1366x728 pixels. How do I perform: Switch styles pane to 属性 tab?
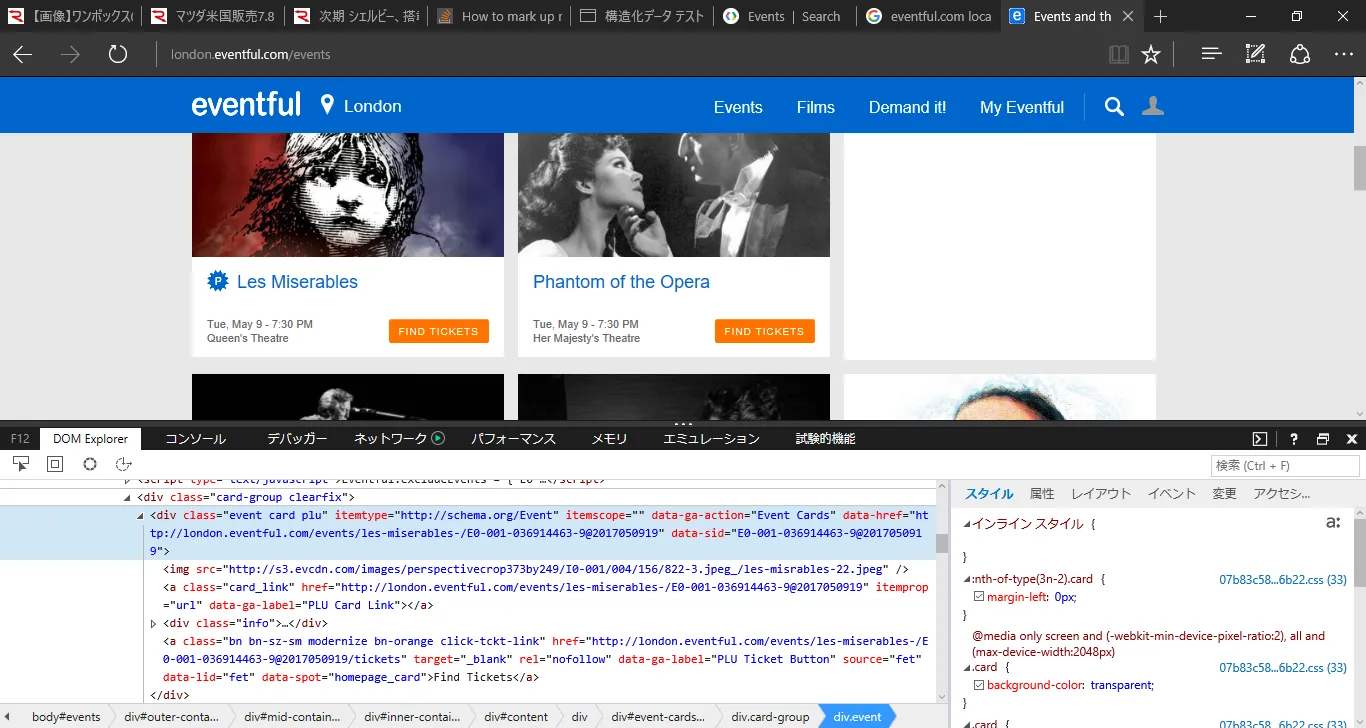pyautogui.click(x=1042, y=494)
